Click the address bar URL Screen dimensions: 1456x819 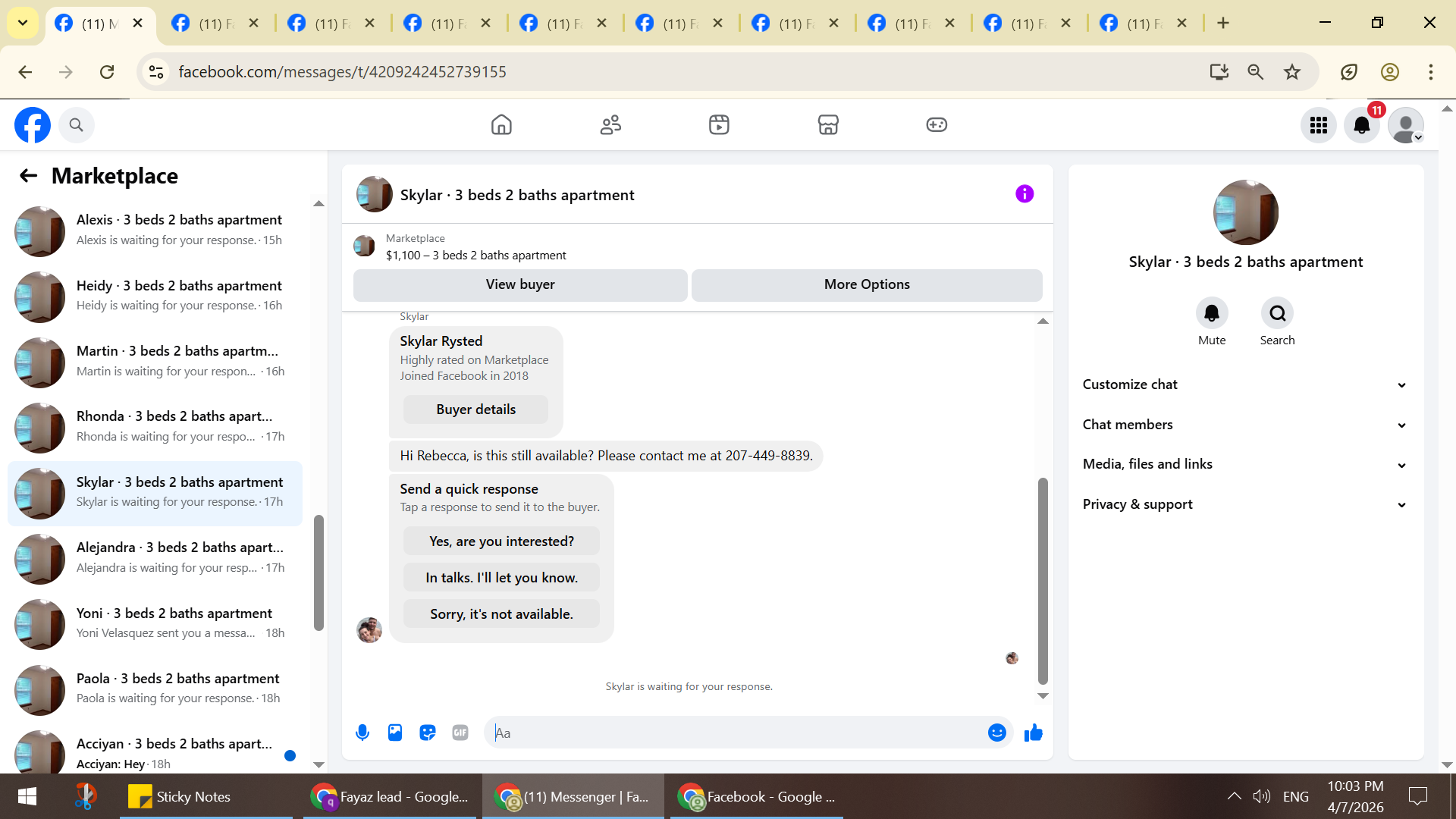tap(342, 72)
